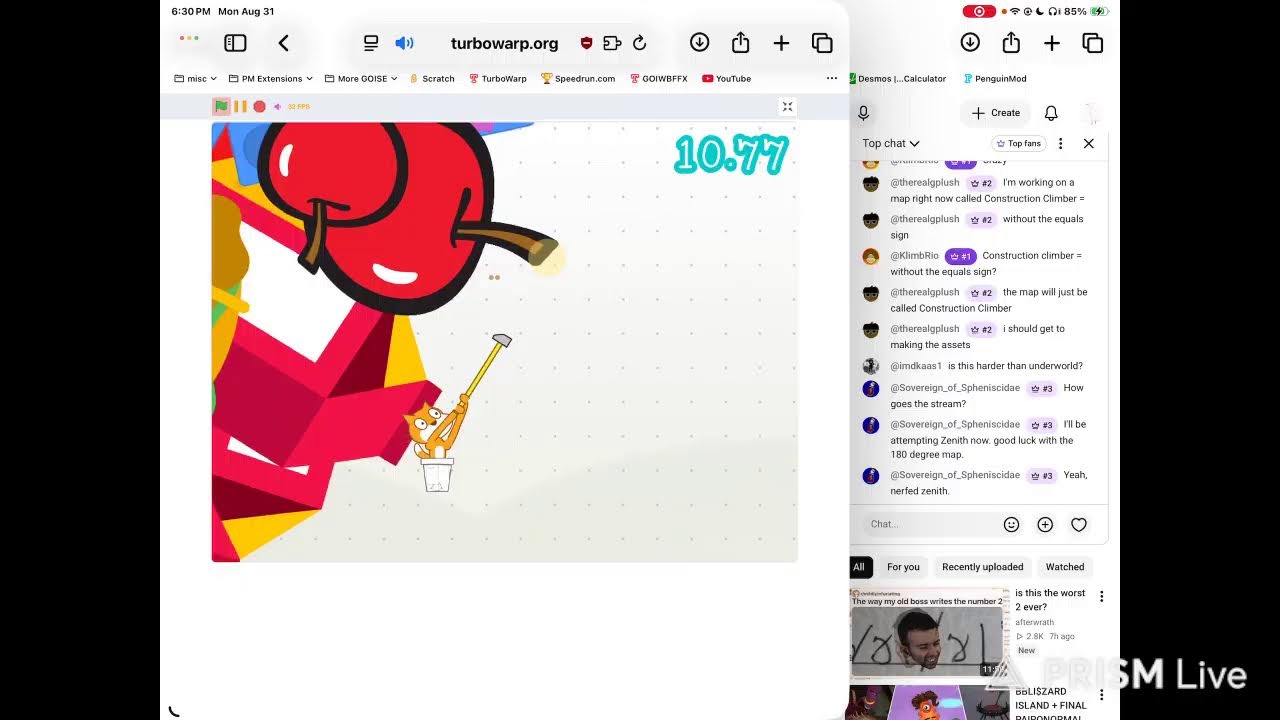Go back in the TurboWarp Safari window
The height and width of the screenshot is (720, 1280).
tap(283, 43)
